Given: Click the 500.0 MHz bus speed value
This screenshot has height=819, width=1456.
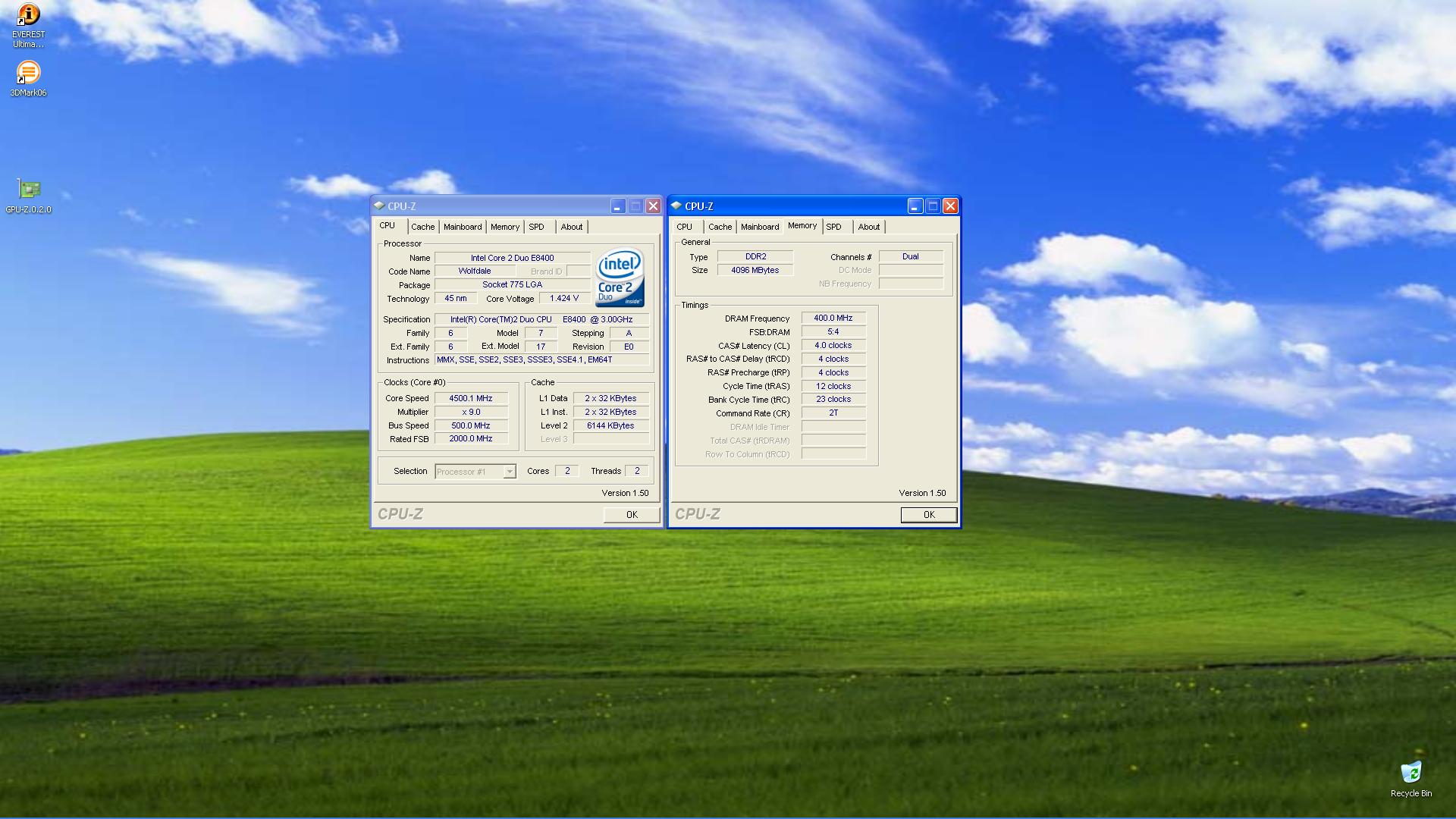Looking at the screenshot, I should 471,425.
